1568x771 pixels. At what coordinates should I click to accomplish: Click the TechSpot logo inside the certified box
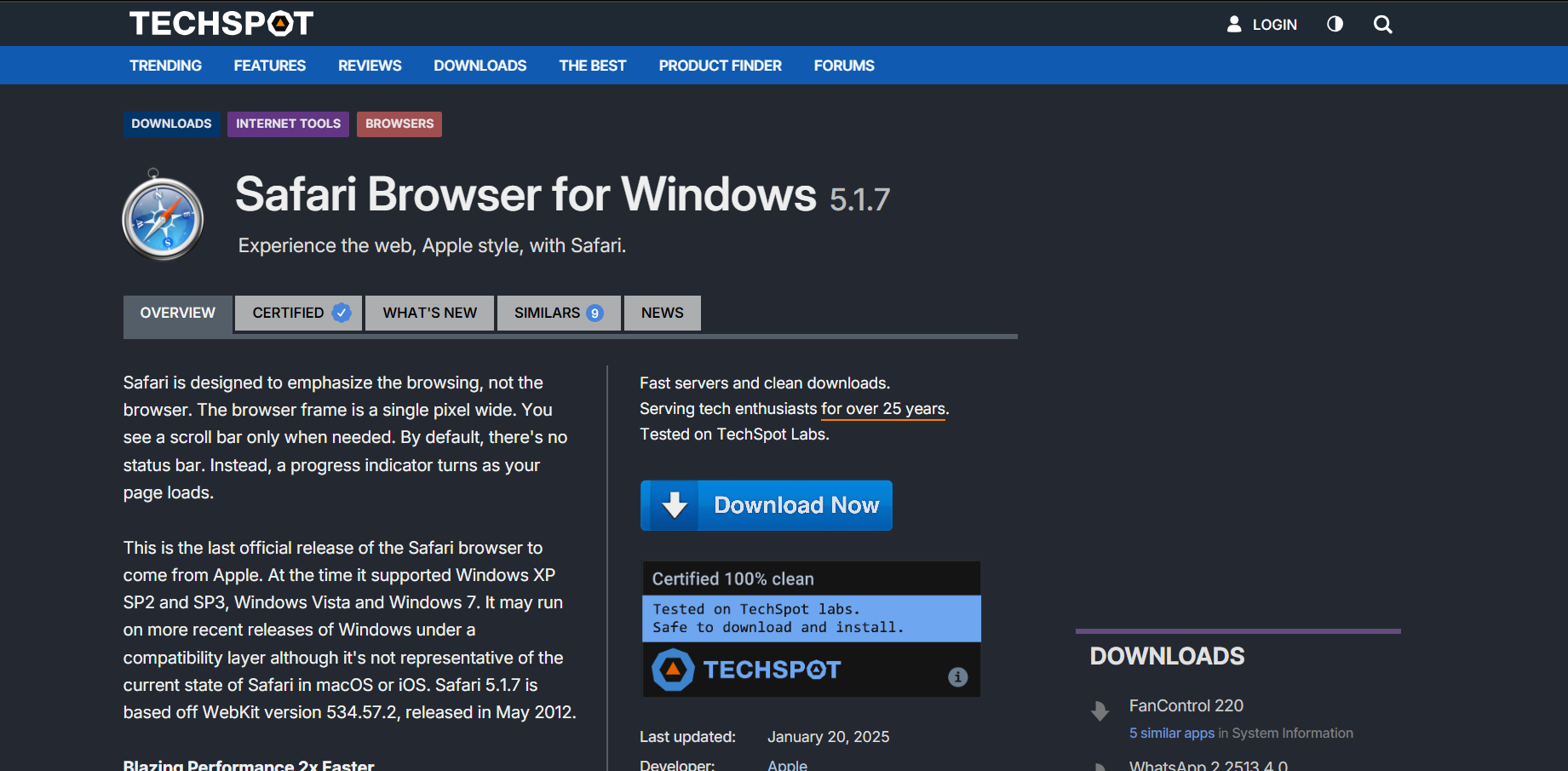[745, 670]
